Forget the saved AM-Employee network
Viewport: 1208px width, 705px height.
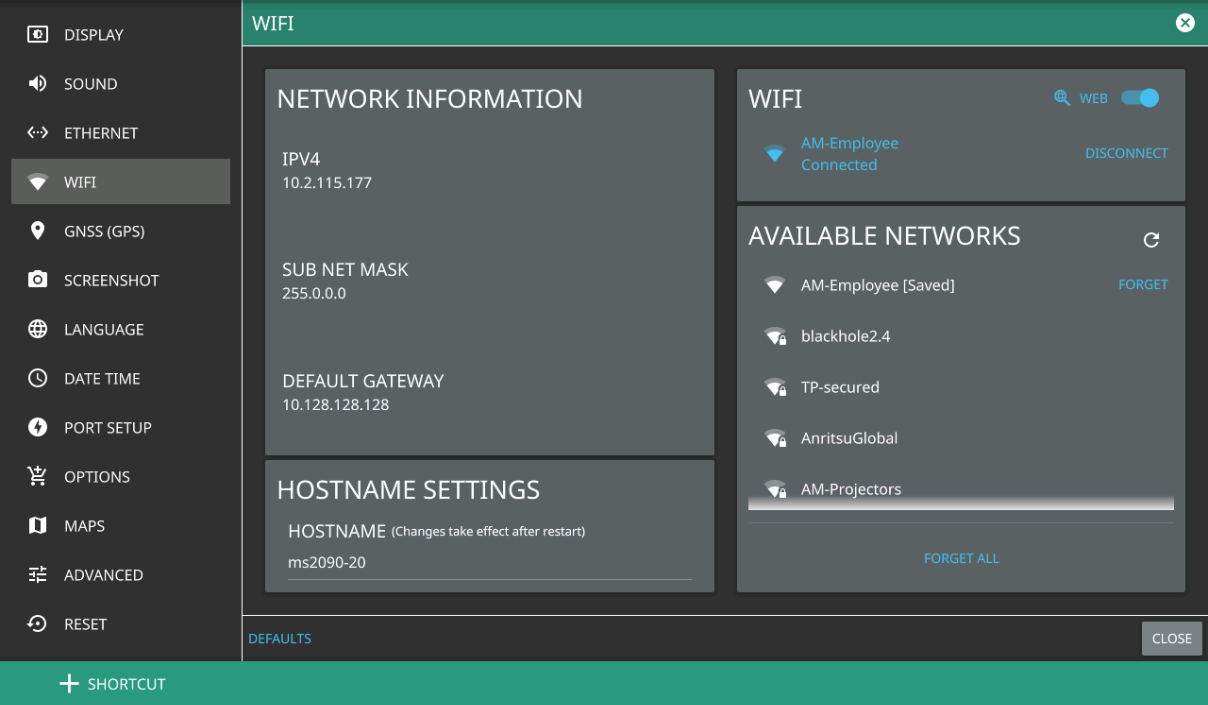click(1142, 285)
